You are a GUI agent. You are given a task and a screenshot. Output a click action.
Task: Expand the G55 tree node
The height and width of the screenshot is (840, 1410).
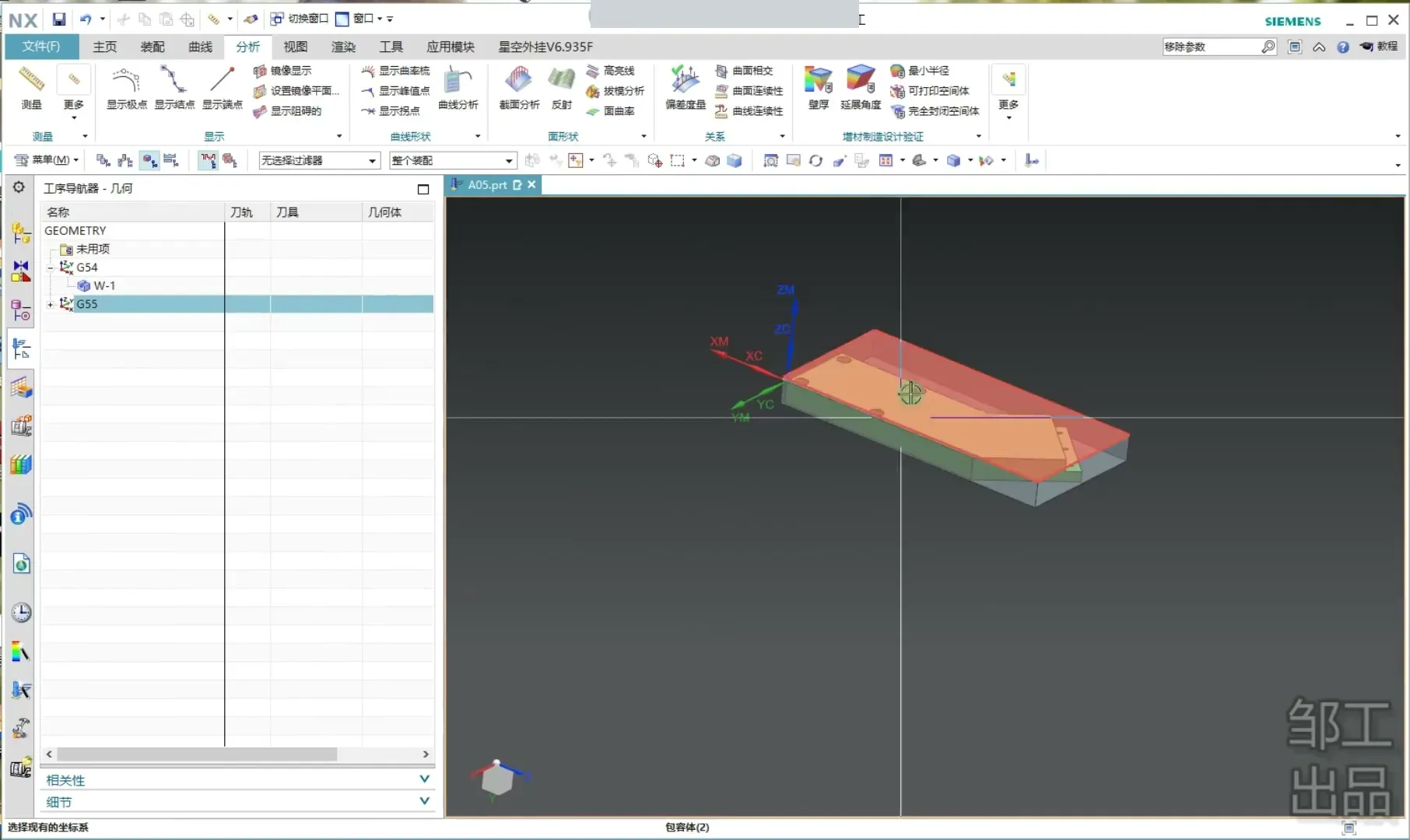tap(51, 304)
